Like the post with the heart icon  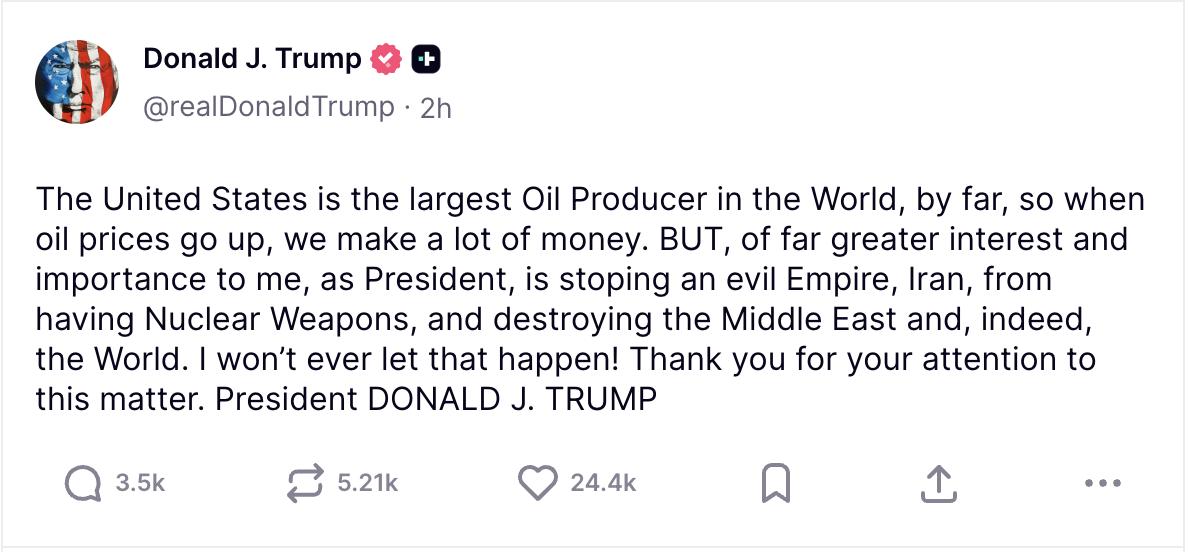click(x=537, y=484)
